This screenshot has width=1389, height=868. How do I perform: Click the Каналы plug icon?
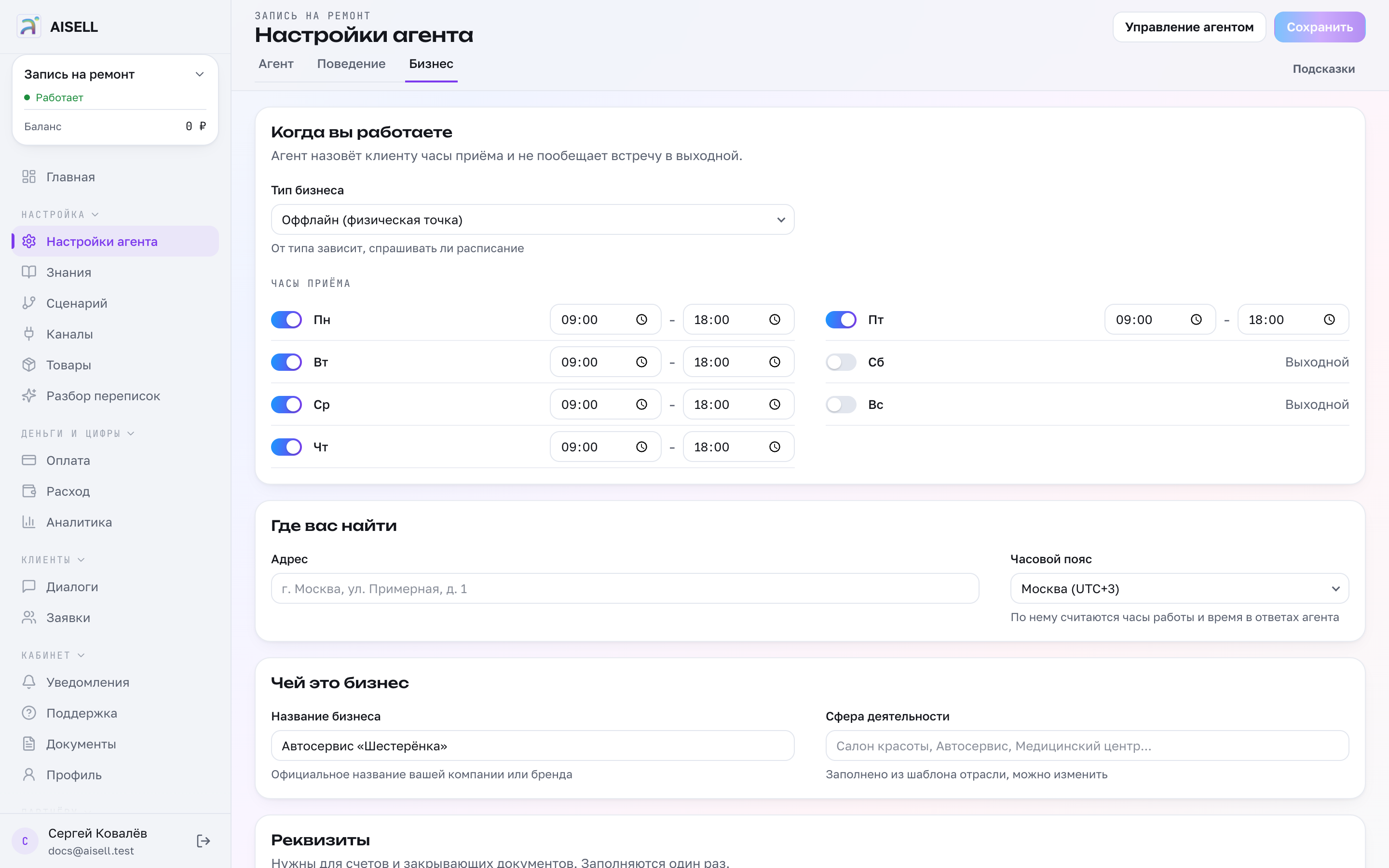coord(29,334)
